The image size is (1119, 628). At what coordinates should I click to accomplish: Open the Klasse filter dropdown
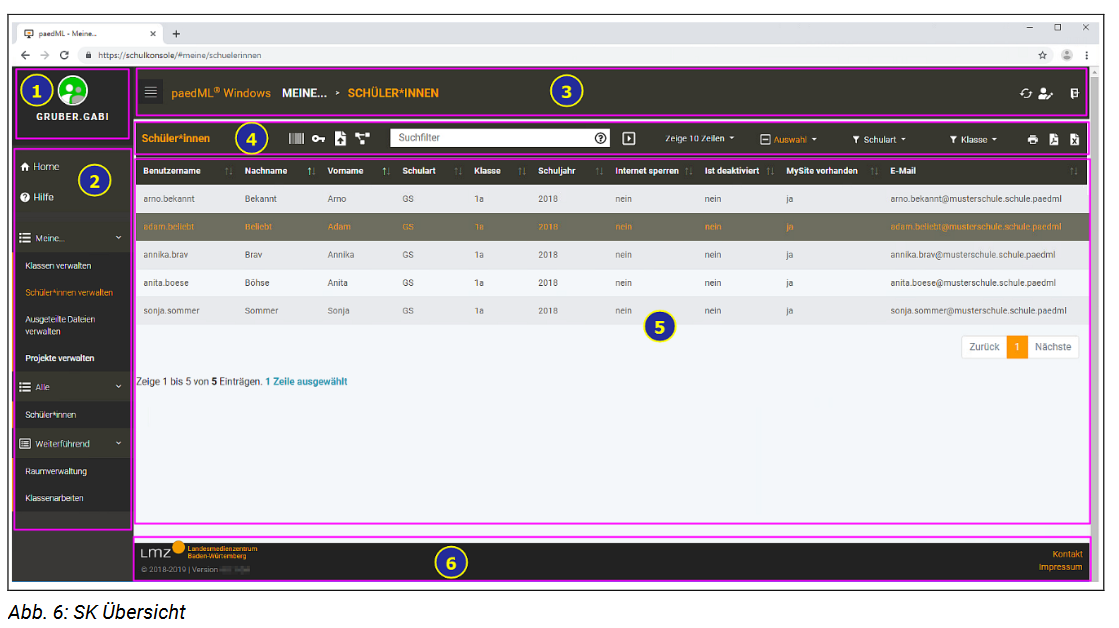tap(973, 140)
